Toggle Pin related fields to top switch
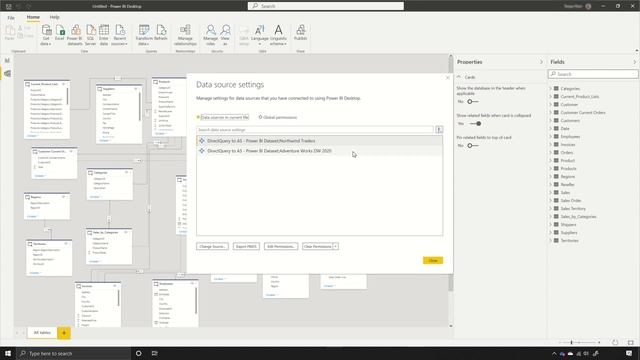This screenshot has width=640, height=360. (x=473, y=146)
